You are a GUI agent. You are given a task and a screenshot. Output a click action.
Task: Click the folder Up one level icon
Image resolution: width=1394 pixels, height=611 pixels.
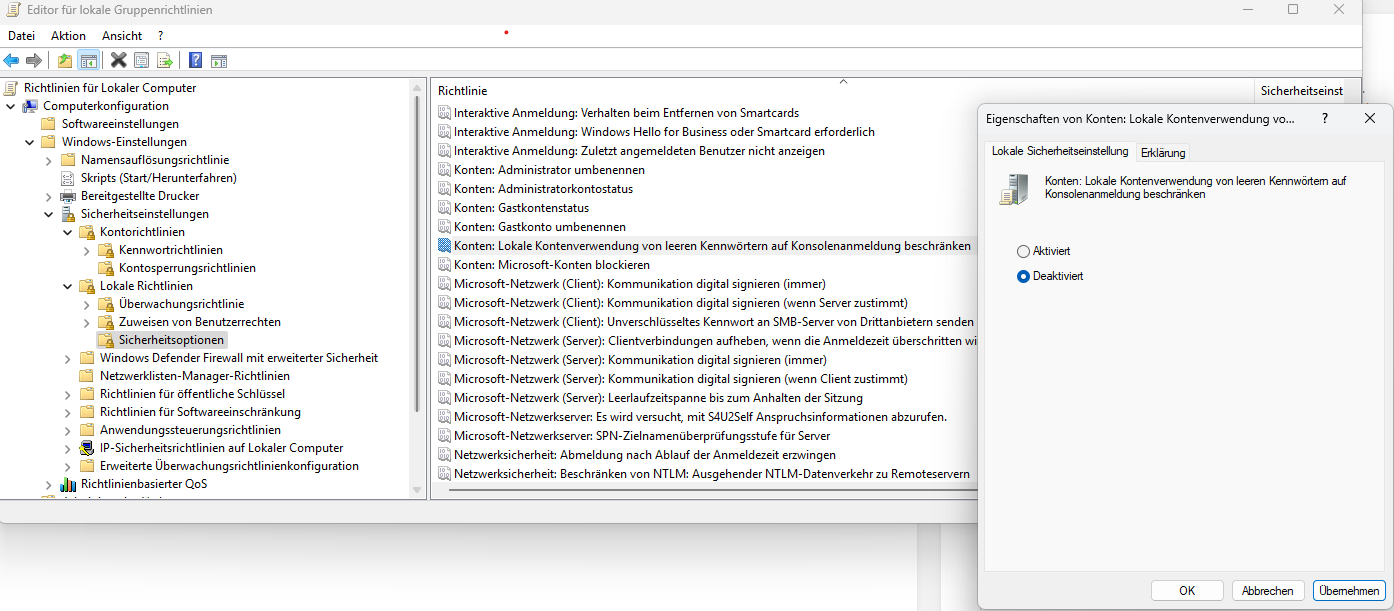pyautogui.click(x=65, y=60)
